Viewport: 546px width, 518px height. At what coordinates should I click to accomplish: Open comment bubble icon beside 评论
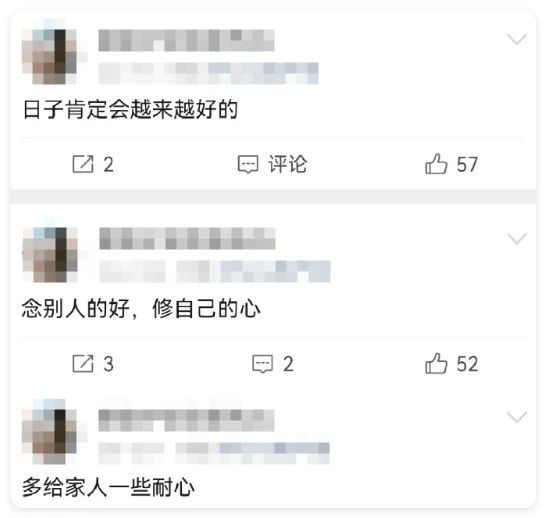pyautogui.click(x=248, y=164)
